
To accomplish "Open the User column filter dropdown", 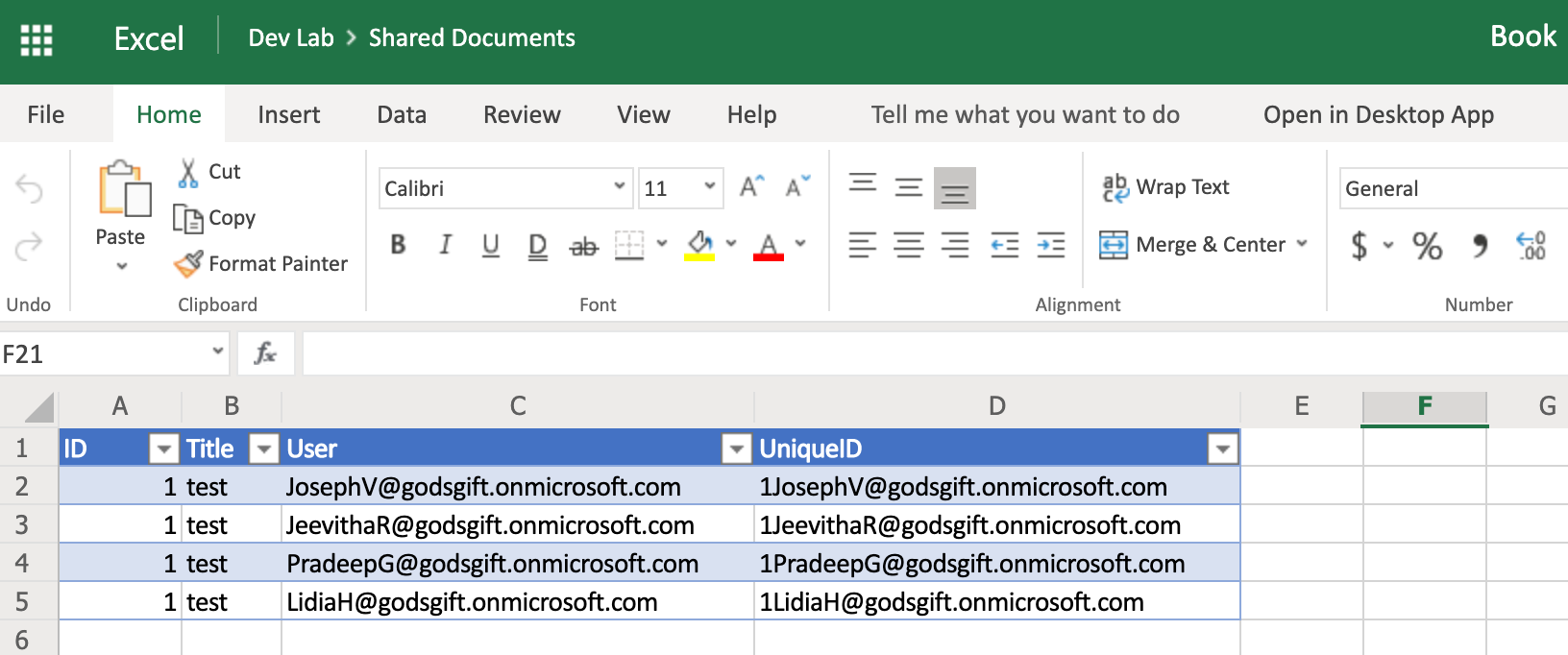I will [x=736, y=449].
